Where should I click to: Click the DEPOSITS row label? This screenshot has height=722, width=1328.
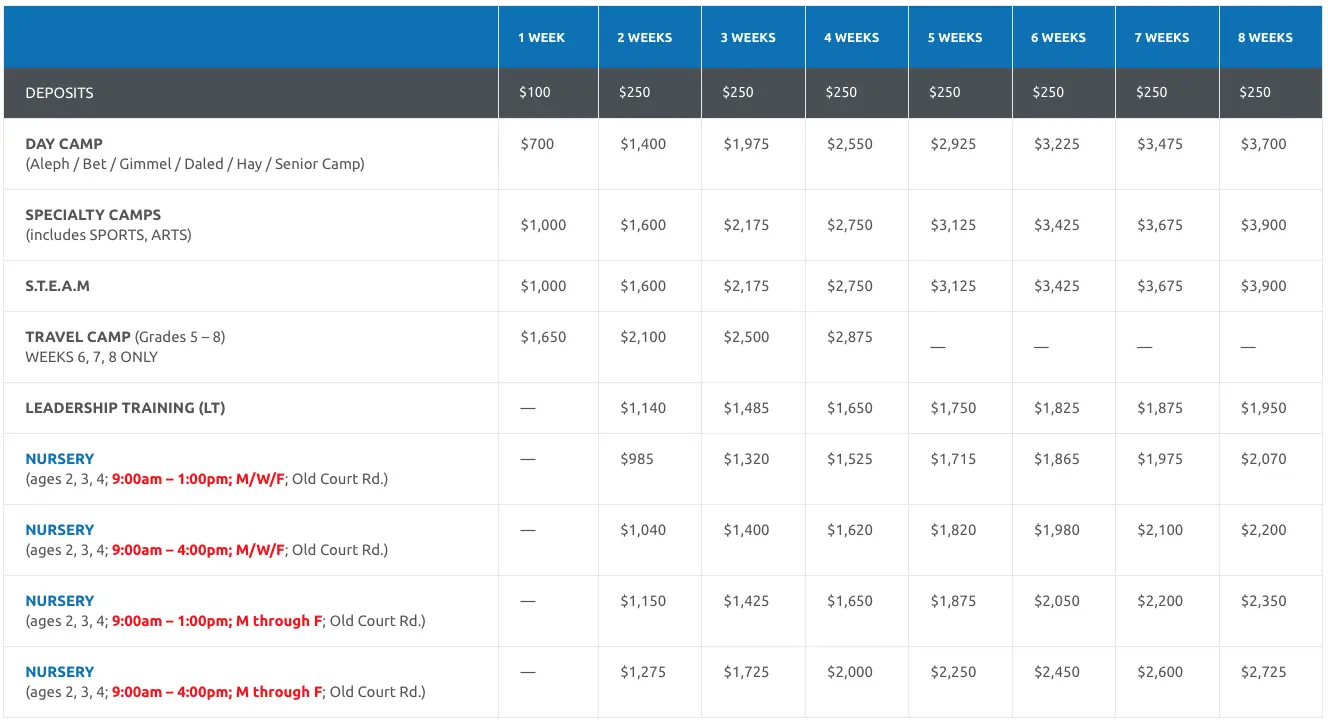tap(59, 93)
